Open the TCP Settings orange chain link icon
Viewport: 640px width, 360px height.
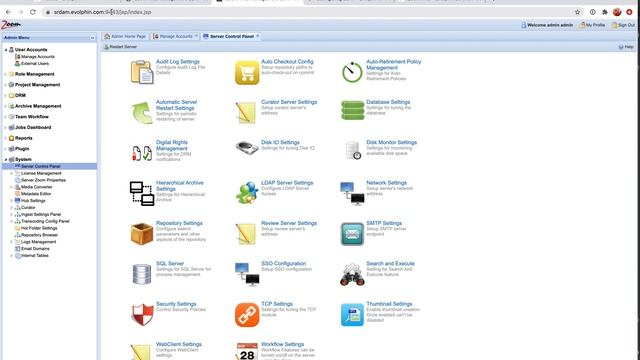click(247, 315)
